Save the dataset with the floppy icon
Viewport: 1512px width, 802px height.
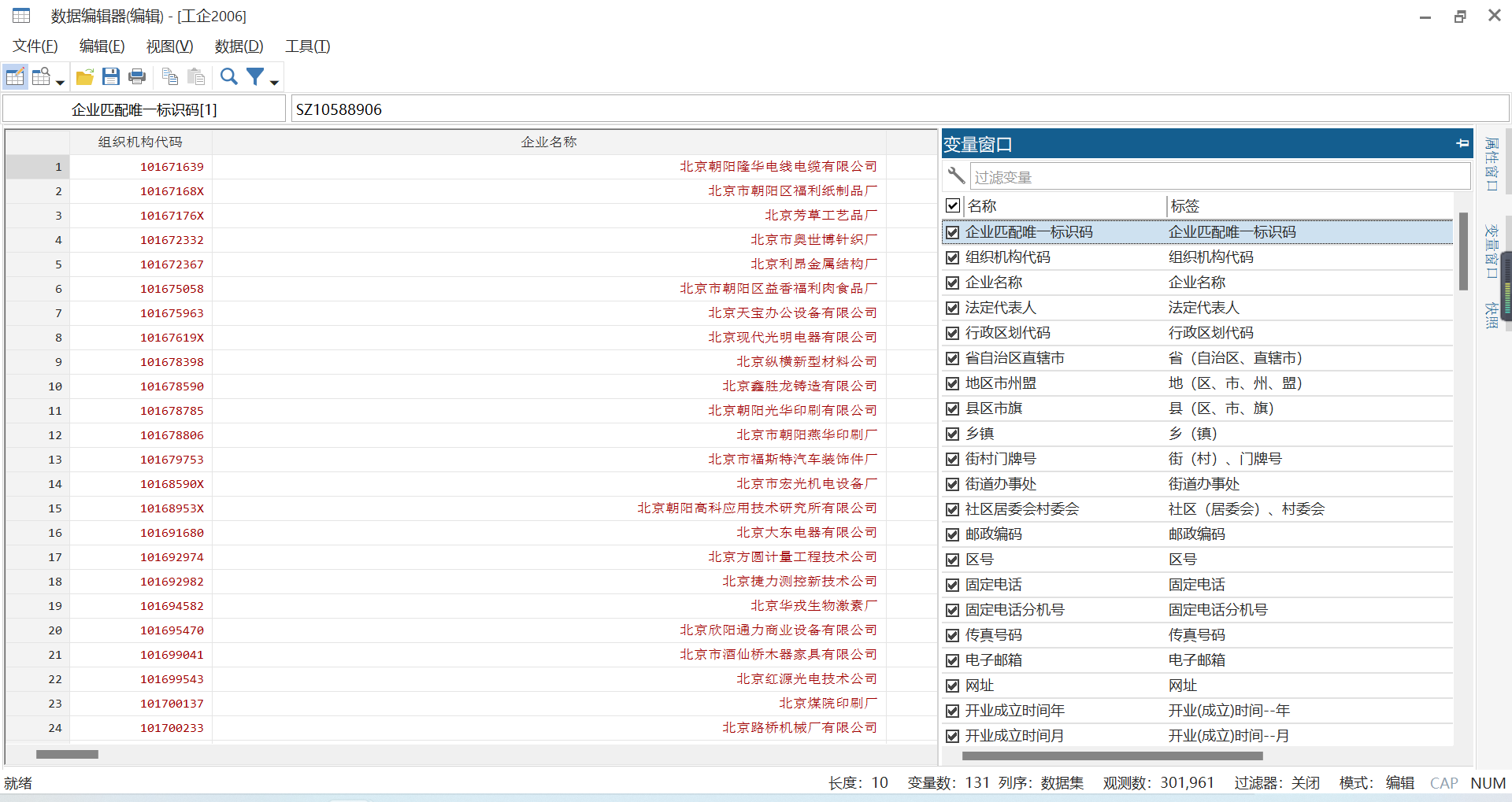point(111,76)
